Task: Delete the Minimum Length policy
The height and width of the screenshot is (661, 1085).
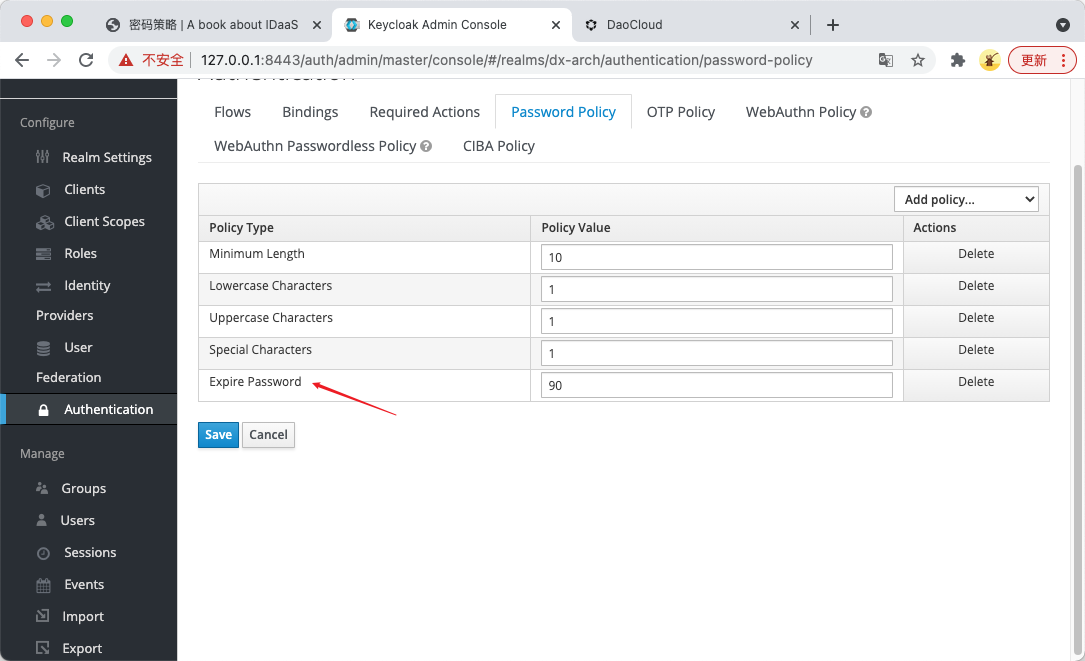Action: 976,254
